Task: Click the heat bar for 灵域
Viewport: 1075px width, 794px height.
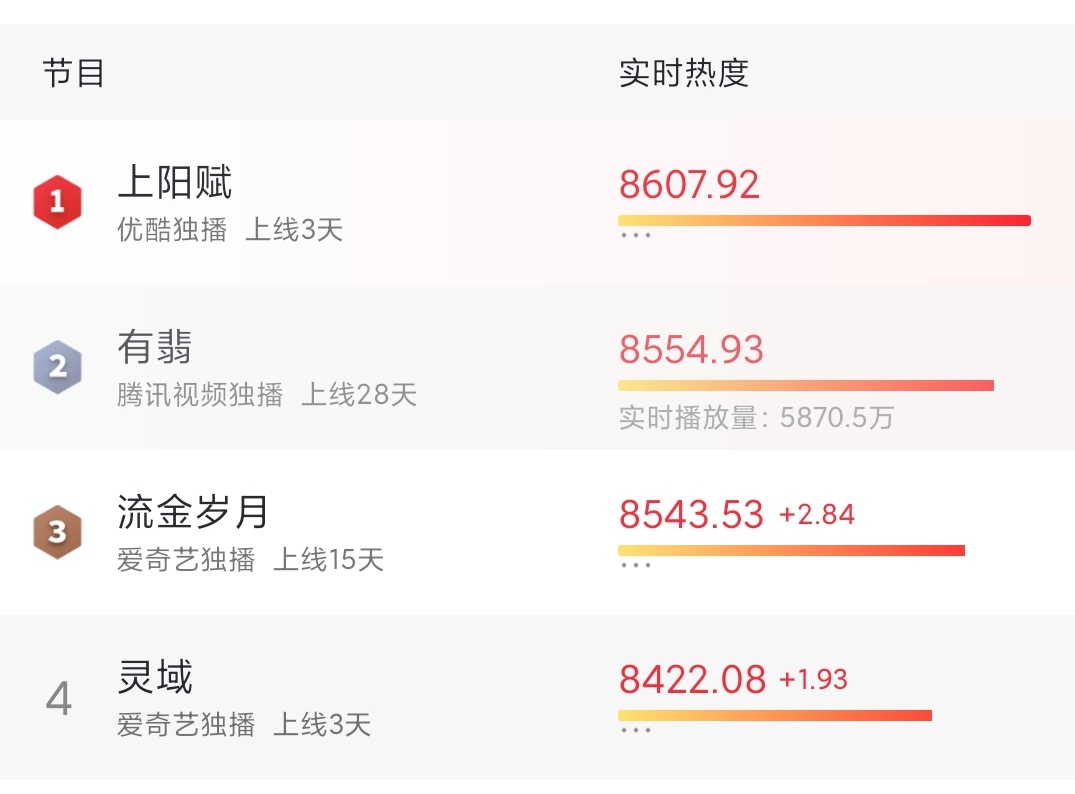Action: click(x=775, y=716)
